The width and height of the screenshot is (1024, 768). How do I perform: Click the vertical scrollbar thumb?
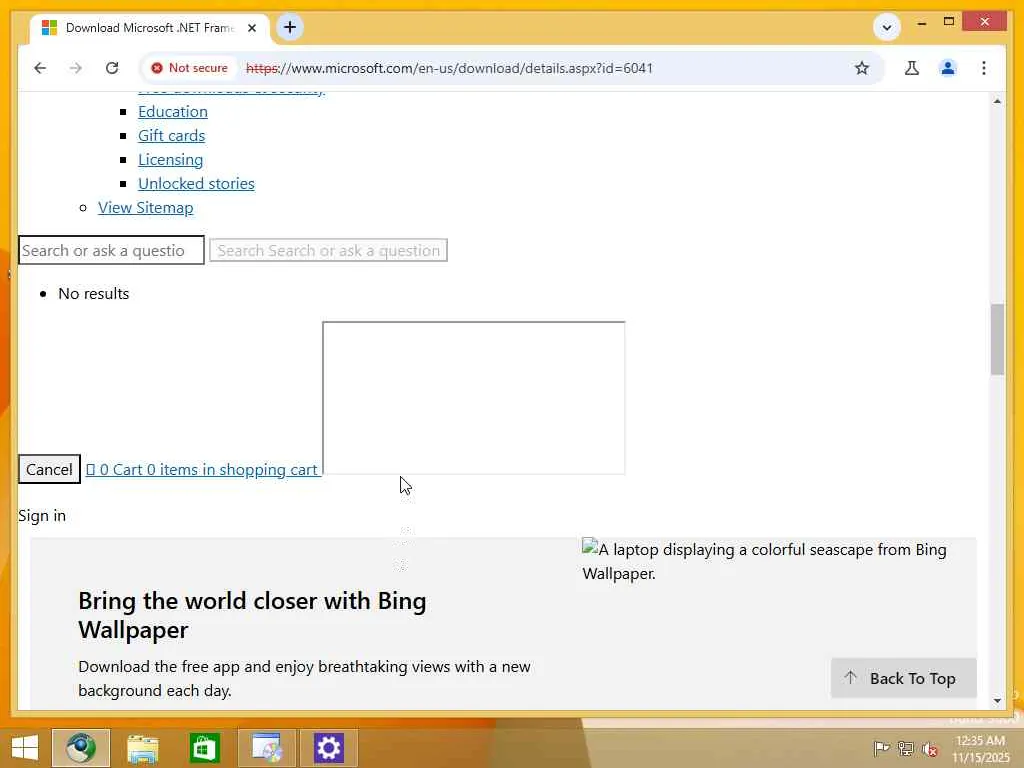(x=997, y=340)
